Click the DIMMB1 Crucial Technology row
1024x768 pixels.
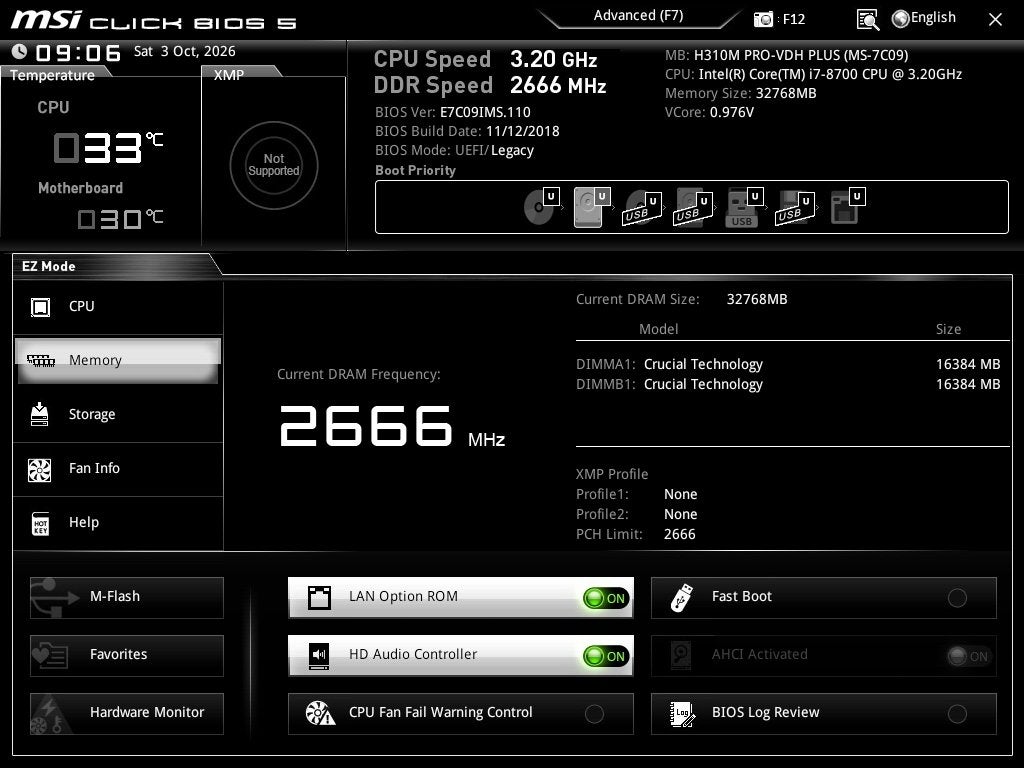click(788, 384)
